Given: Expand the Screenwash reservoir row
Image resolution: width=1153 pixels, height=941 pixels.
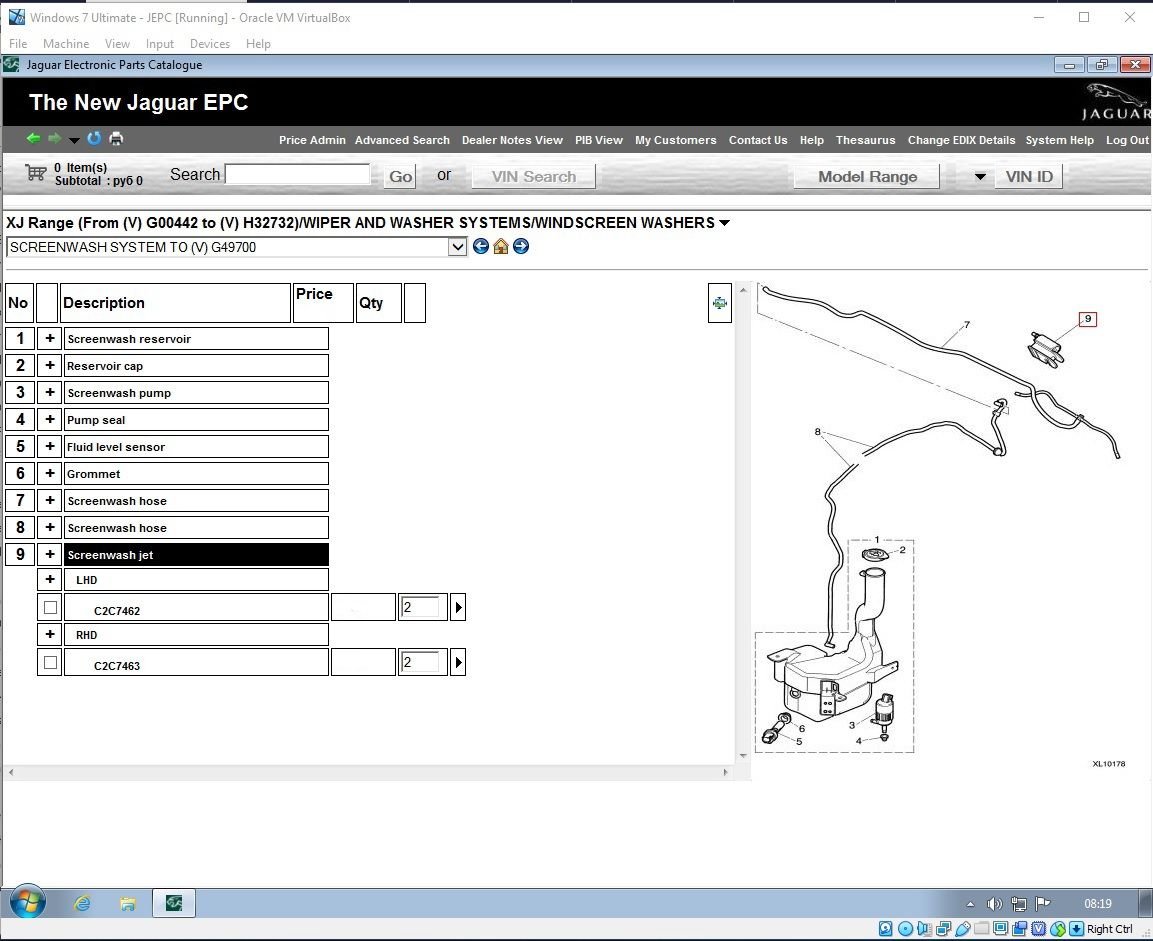Looking at the screenshot, I should pos(49,339).
